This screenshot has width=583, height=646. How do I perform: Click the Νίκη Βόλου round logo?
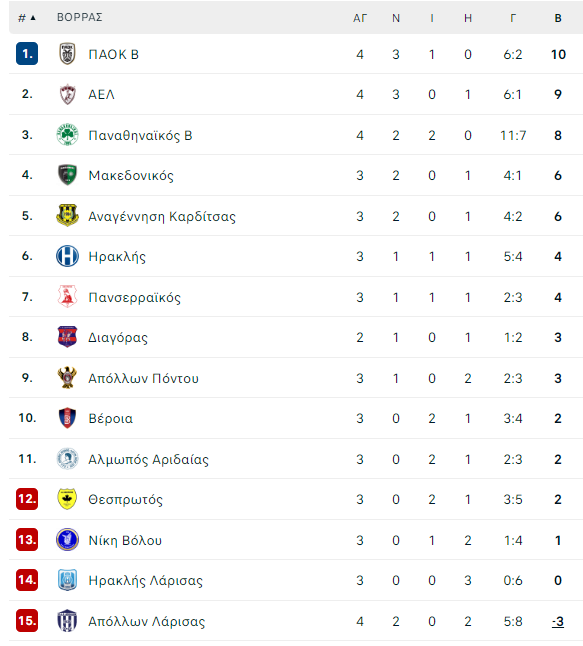click(67, 539)
